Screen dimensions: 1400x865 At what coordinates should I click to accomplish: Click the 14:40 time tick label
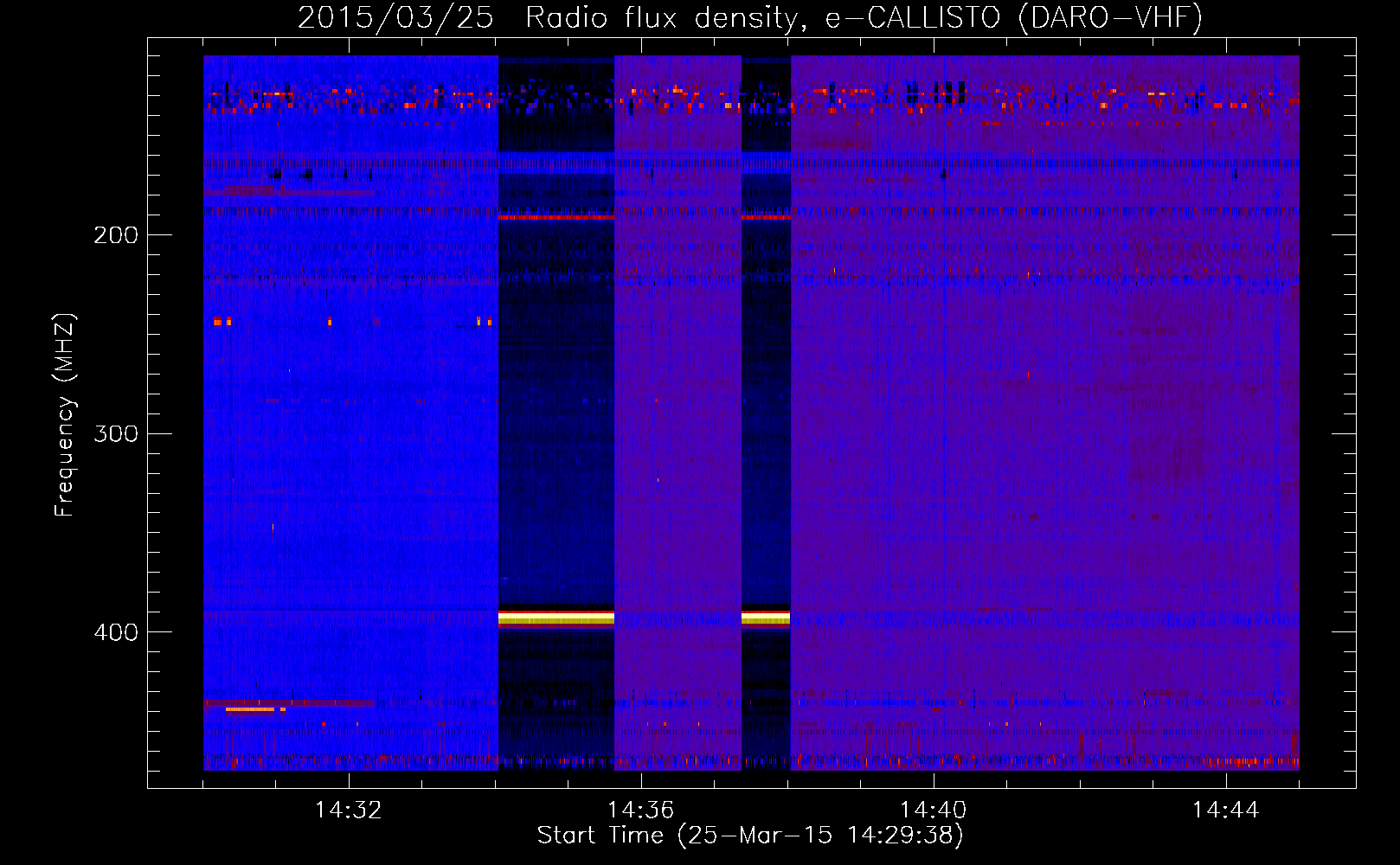[x=933, y=811]
